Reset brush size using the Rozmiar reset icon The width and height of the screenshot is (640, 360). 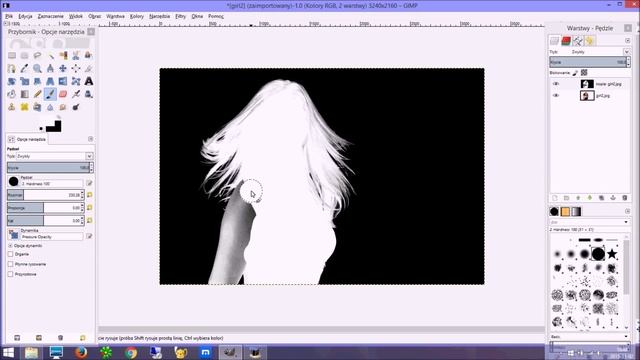point(89,195)
